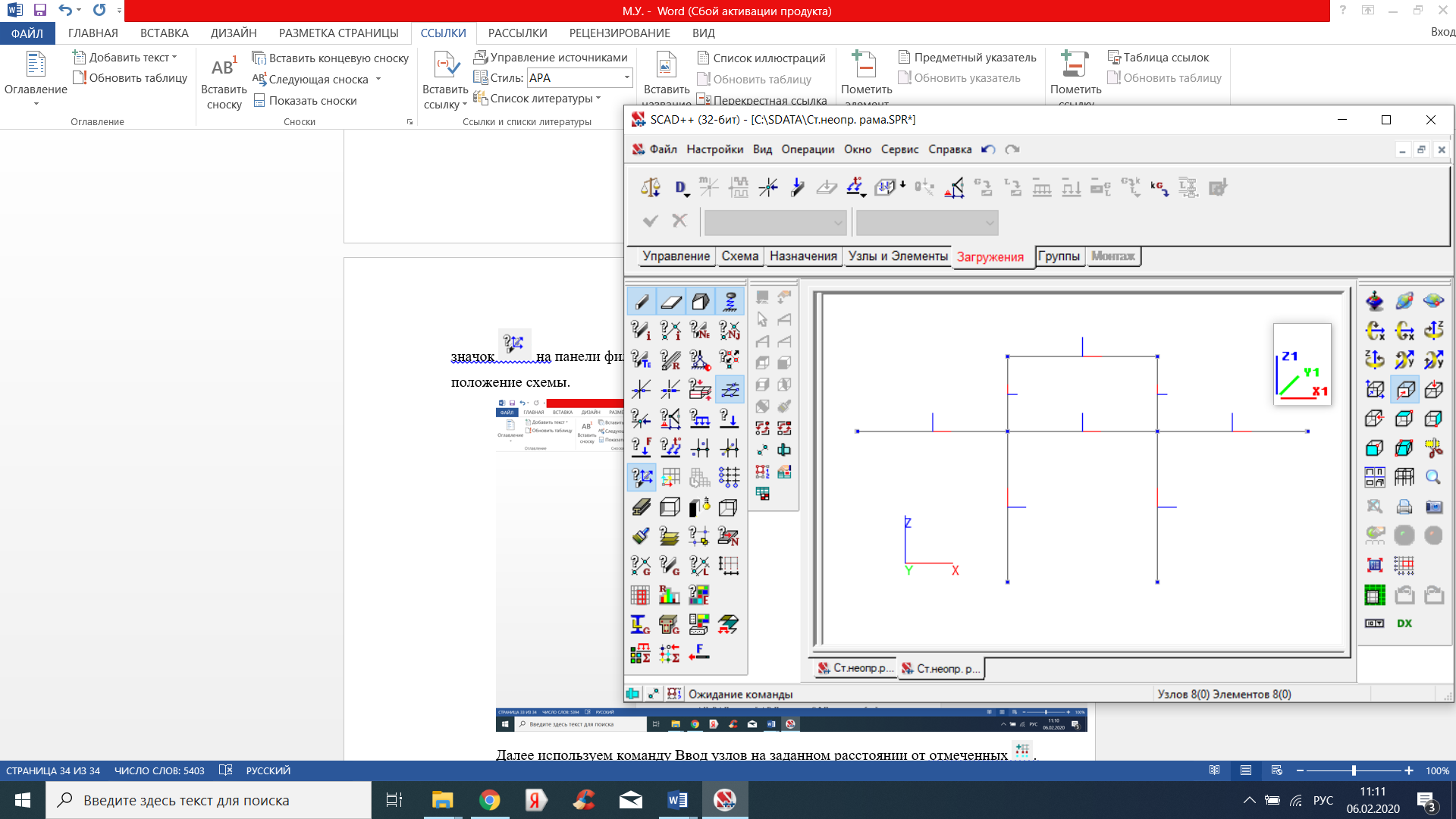This screenshot has height=819, width=1456.
Task: Toggle special spring elements display filter
Action: pyautogui.click(x=730, y=302)
